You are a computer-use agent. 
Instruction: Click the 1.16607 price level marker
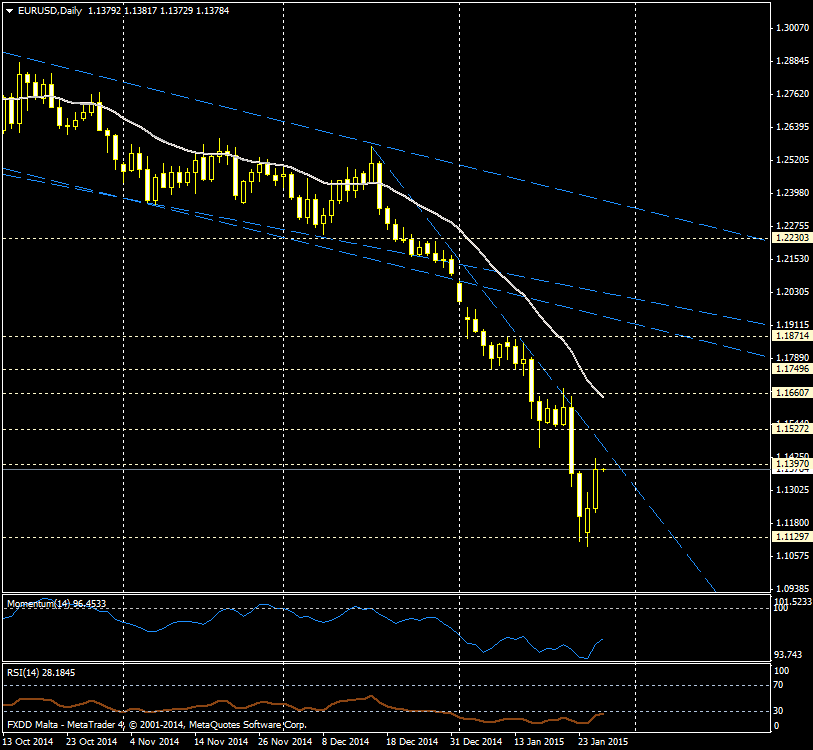tap(792, 394)
